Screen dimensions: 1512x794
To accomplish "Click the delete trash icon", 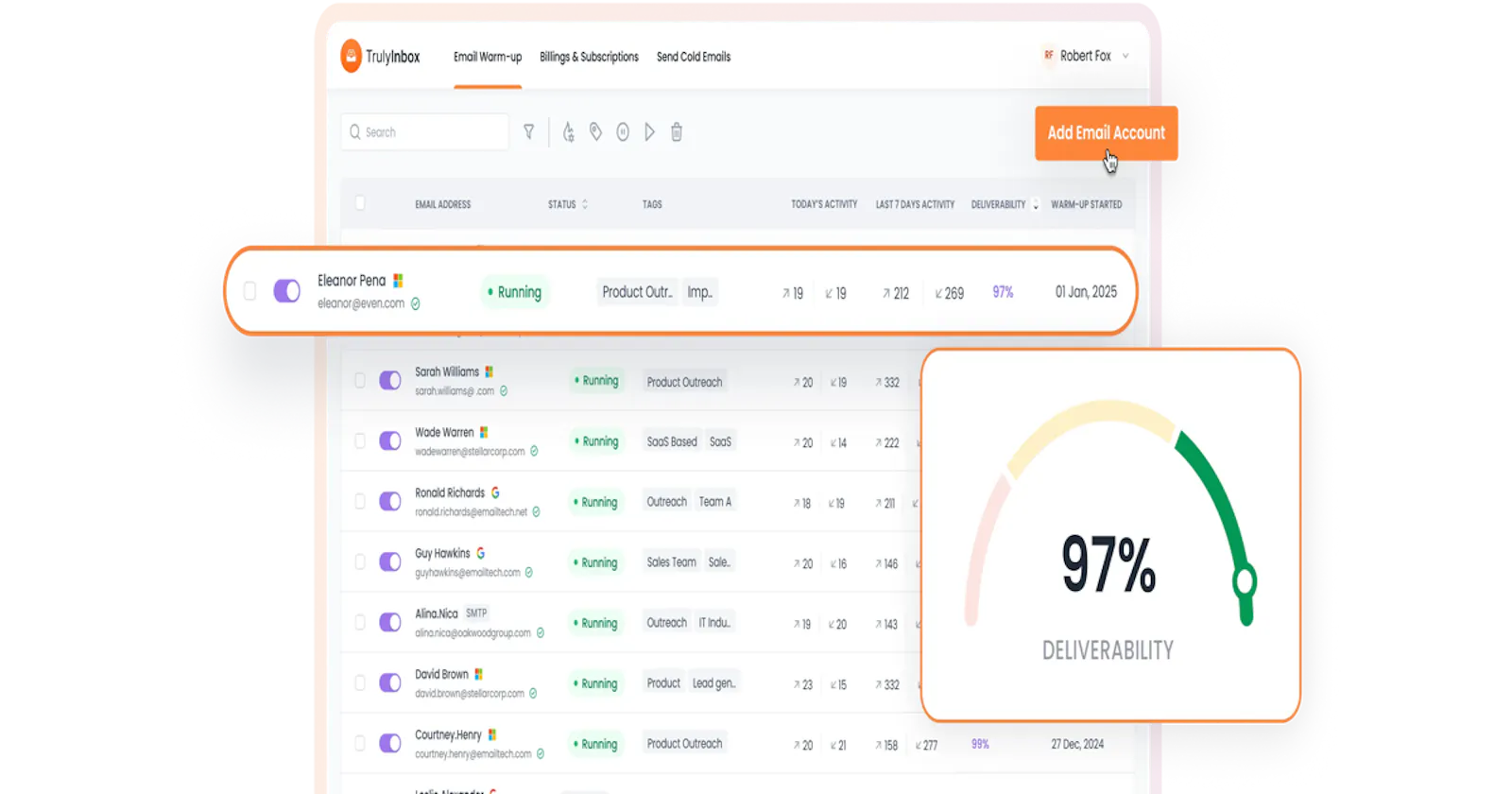I will [x=677, y=132].
